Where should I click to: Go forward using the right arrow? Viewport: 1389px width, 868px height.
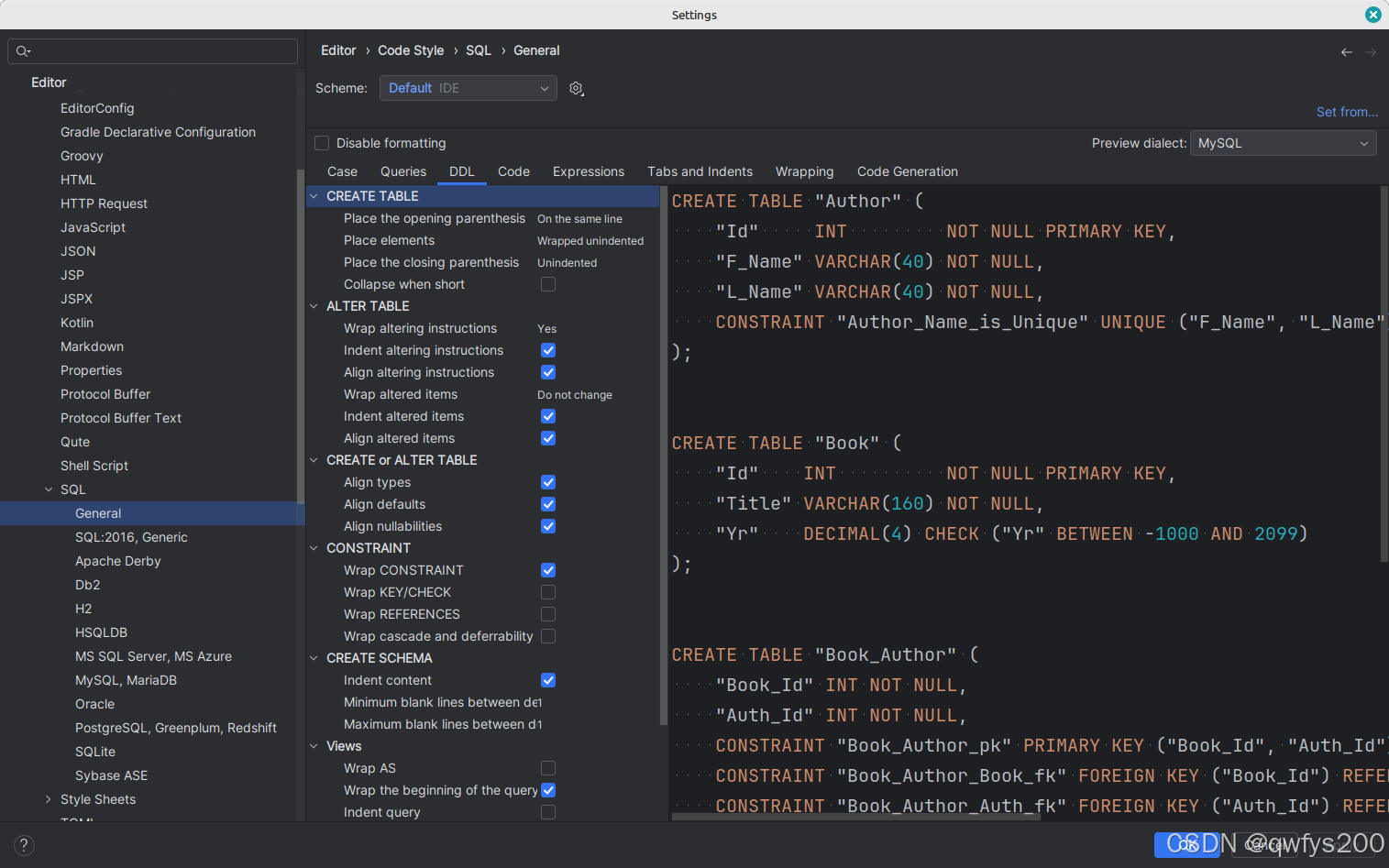[x=1371, y=52]
